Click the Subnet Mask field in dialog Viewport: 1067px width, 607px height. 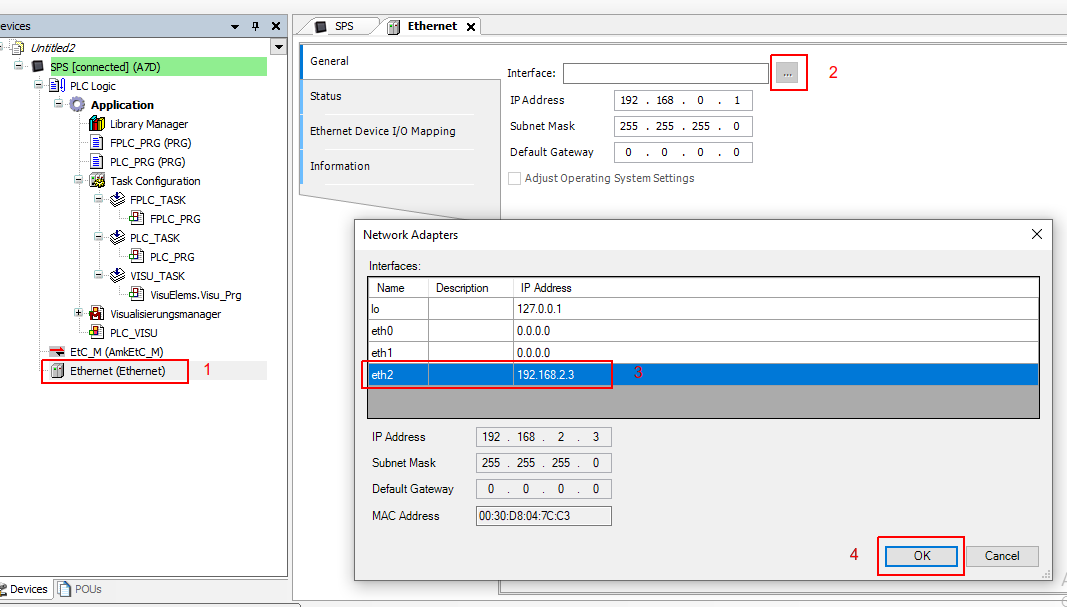pyautogui.click(x=544, y=463)
